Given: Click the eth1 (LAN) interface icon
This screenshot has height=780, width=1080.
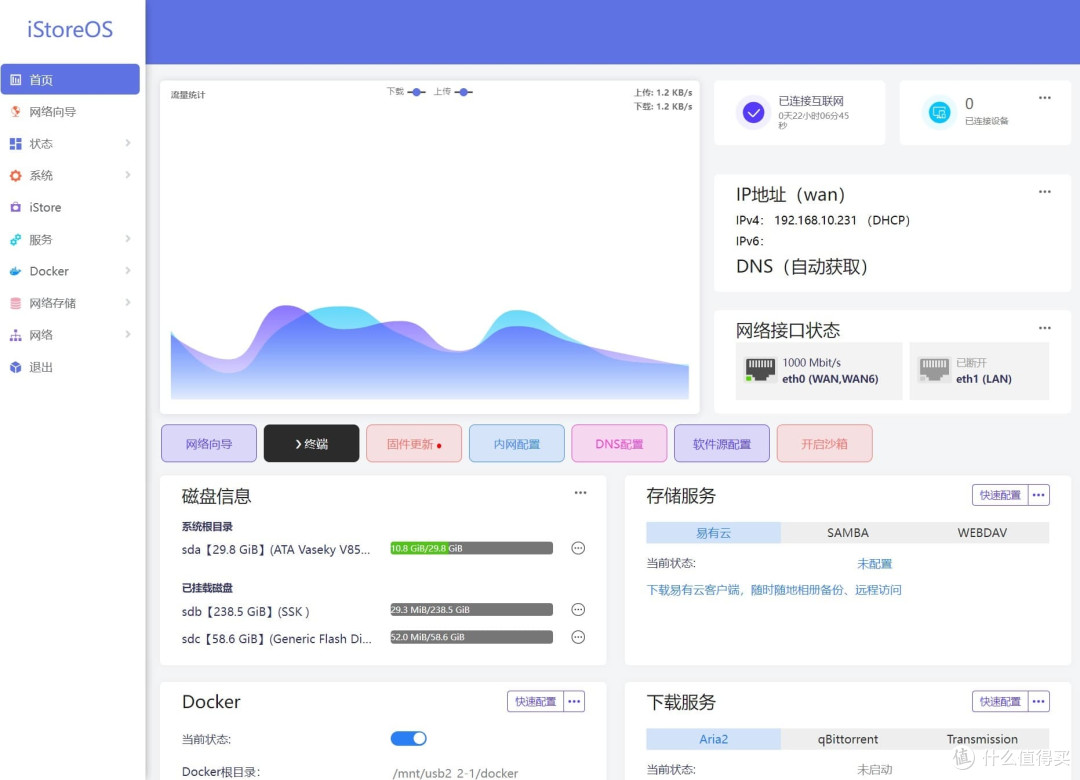Looking at the screenshot, I should tap(936, 370).
